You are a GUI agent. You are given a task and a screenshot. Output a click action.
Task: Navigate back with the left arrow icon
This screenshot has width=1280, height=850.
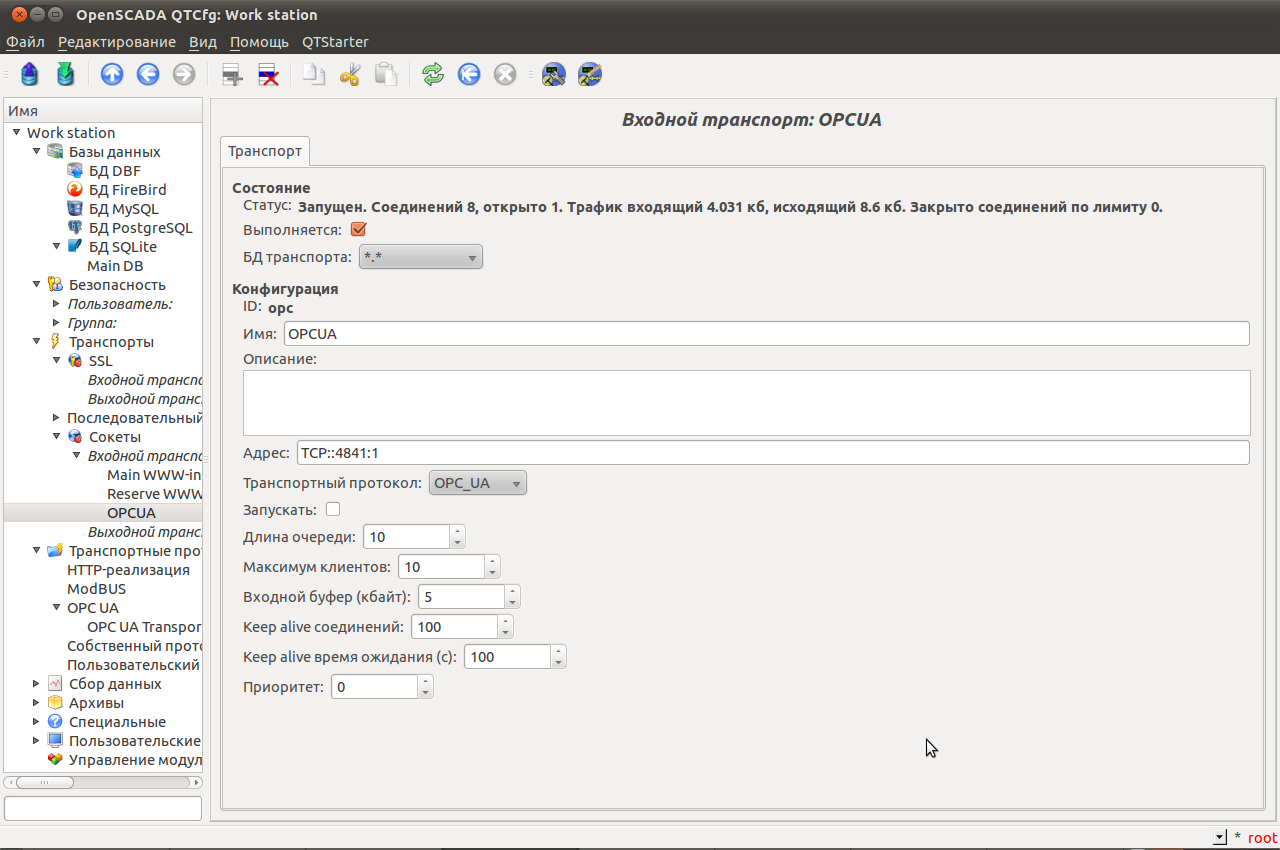click(x=148, y=74)
